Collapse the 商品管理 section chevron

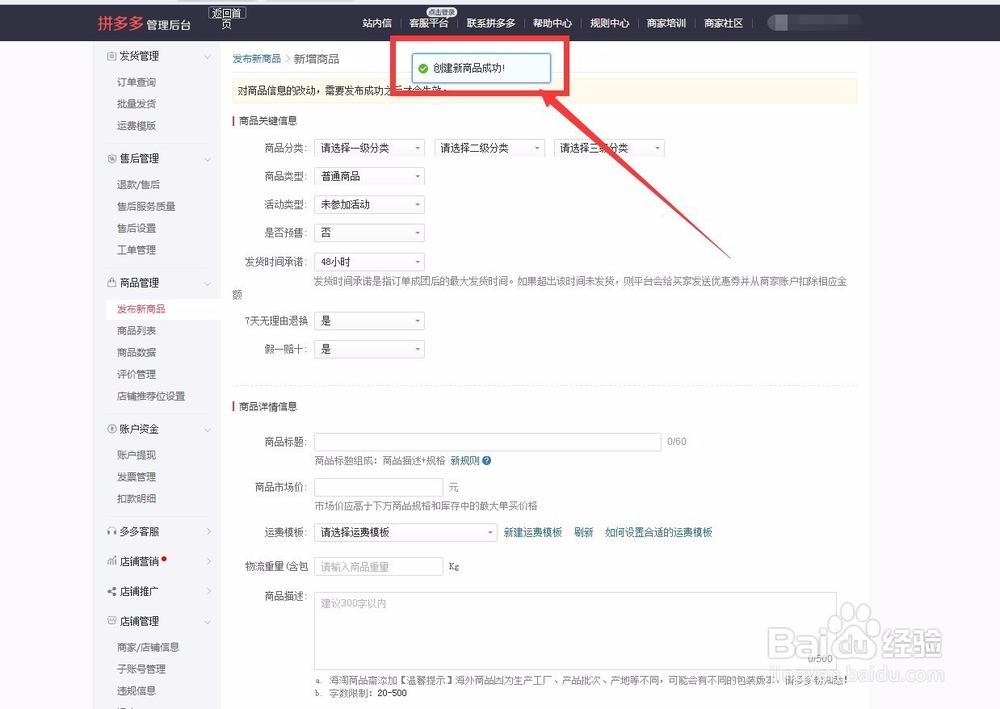click(207, 283)
